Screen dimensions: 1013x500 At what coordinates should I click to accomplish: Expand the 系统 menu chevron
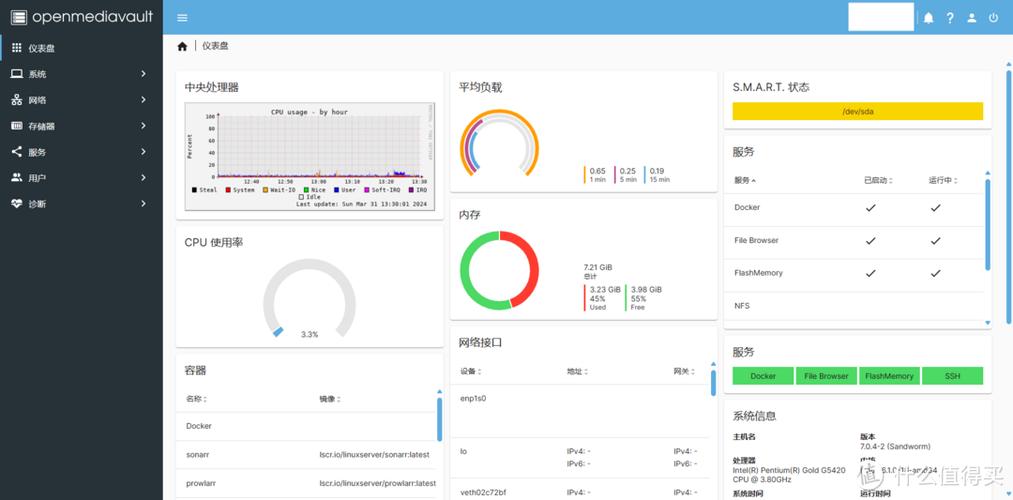[x=143, y=74]
